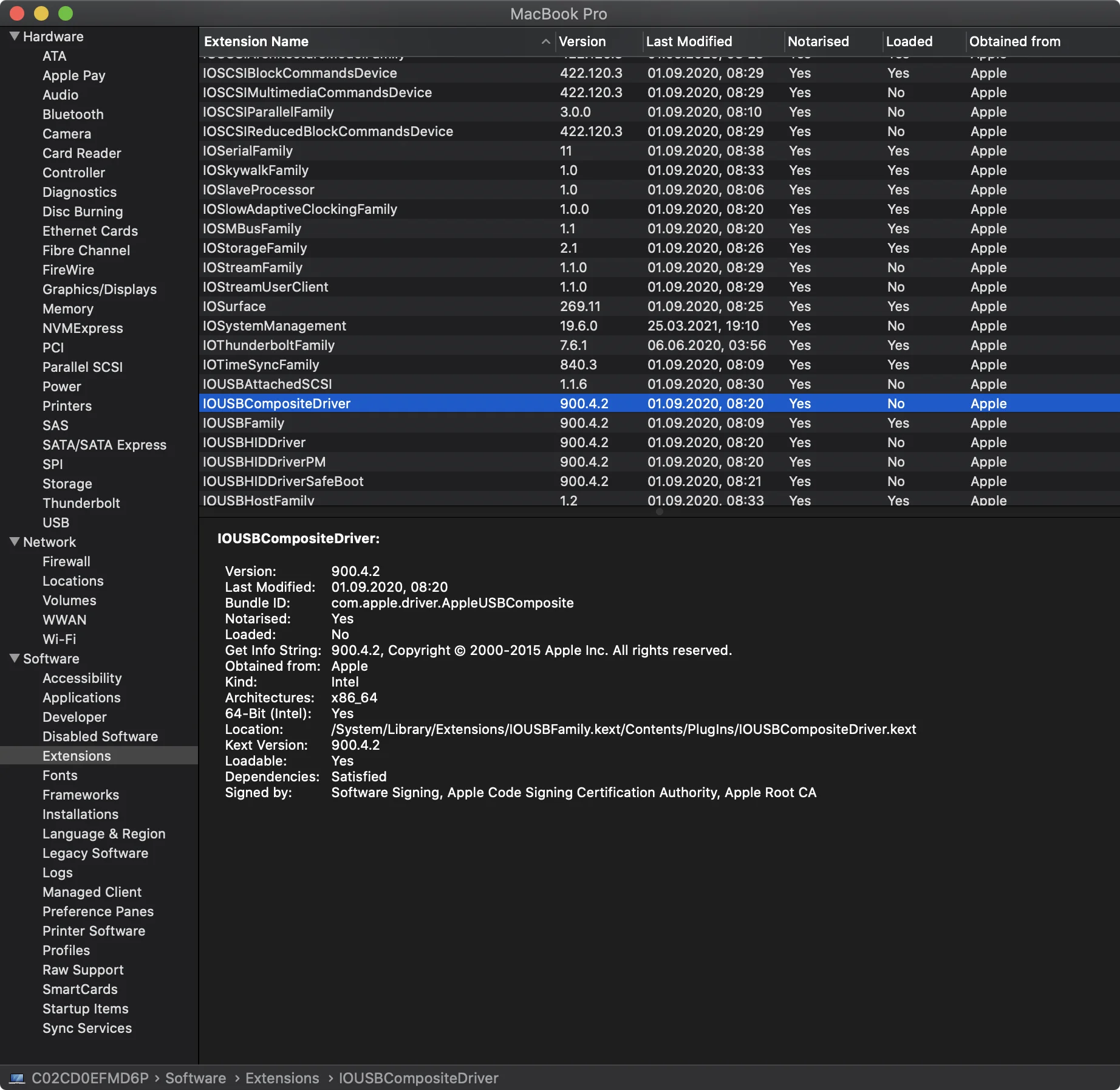This screenshot has width=1120, height=1090.
Task: Open Applications in the Software section
Action: click(81, 698)
